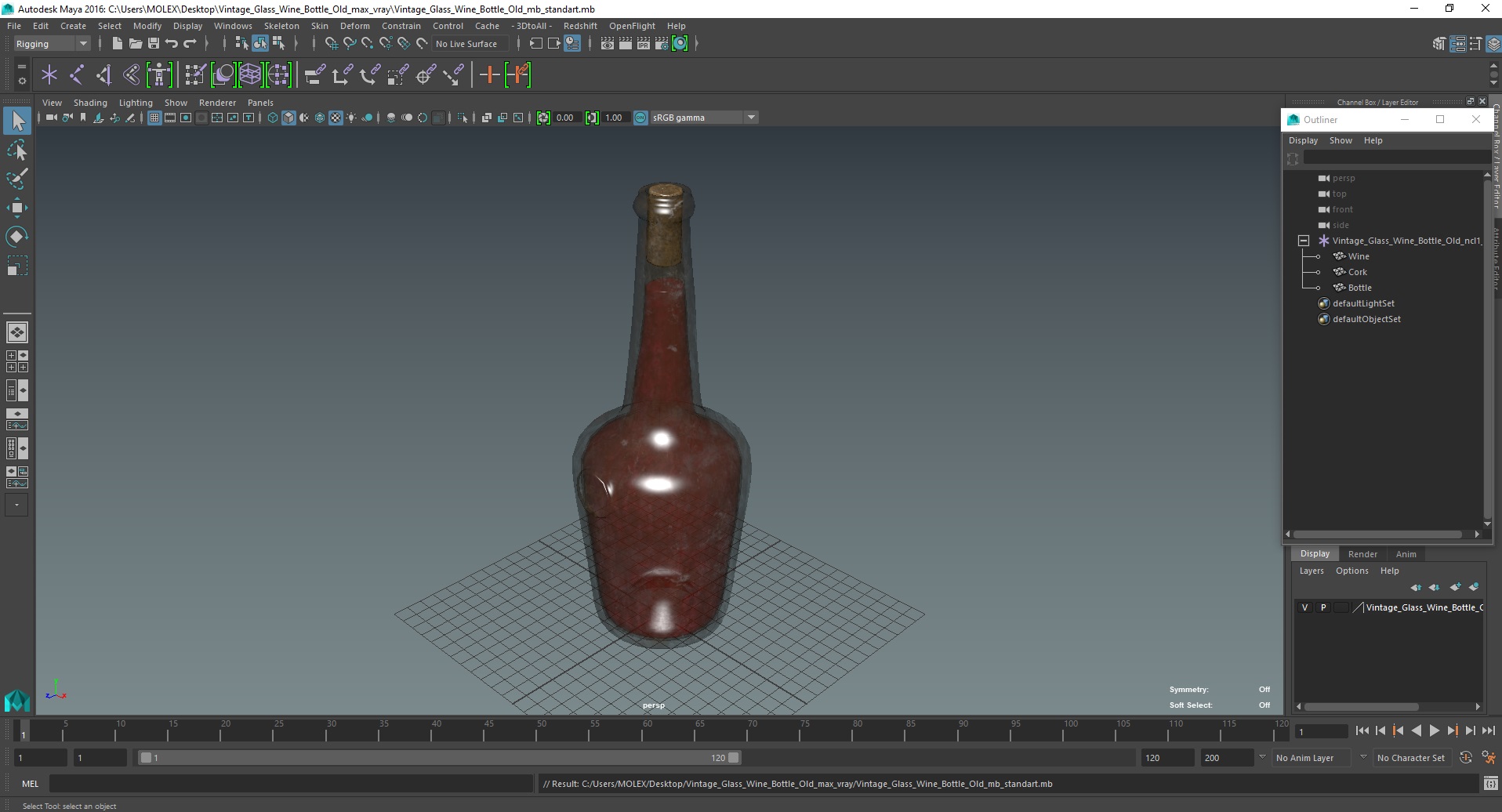The image size is (1502, 812).
Task: Open Layers menu in layer editor
Action: [x=1311, y=571]
